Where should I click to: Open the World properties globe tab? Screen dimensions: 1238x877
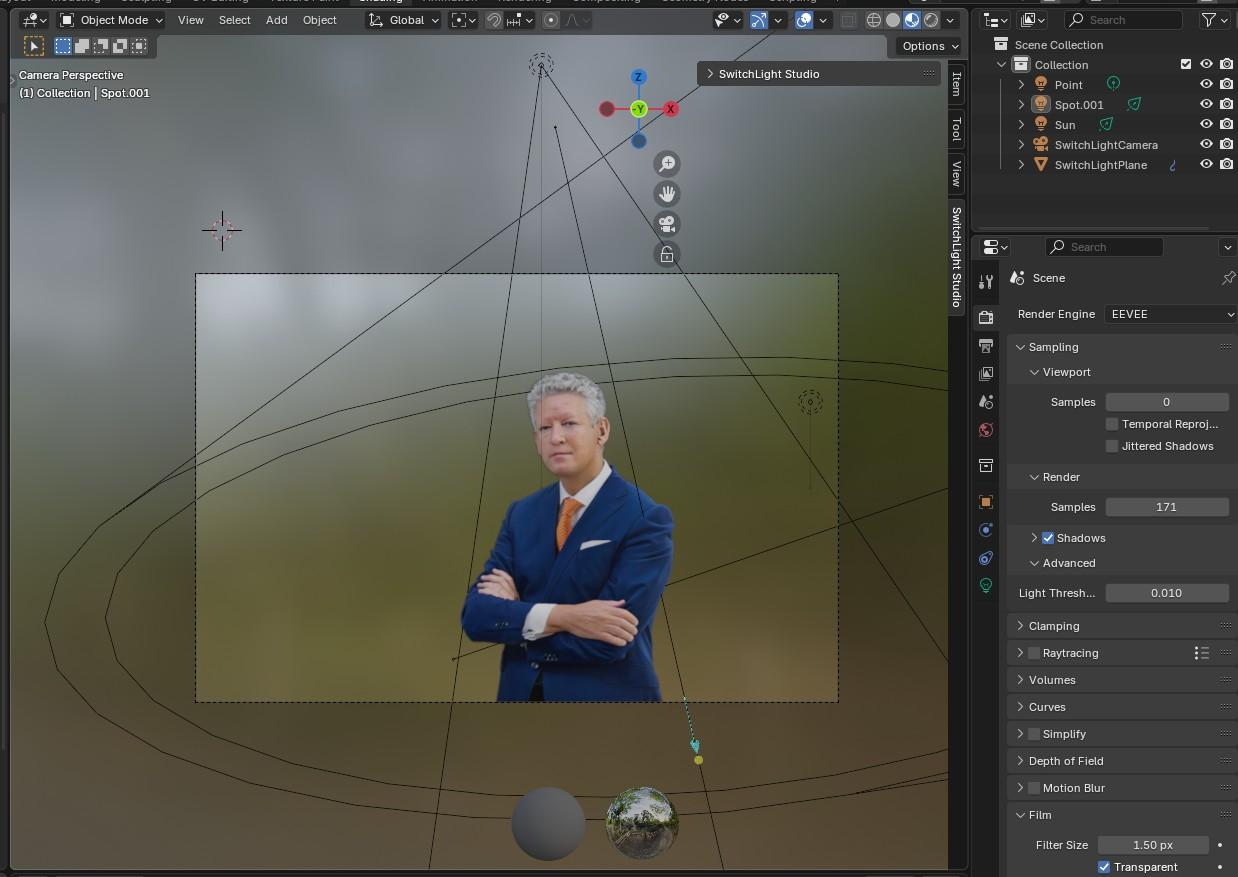[986, 430]
